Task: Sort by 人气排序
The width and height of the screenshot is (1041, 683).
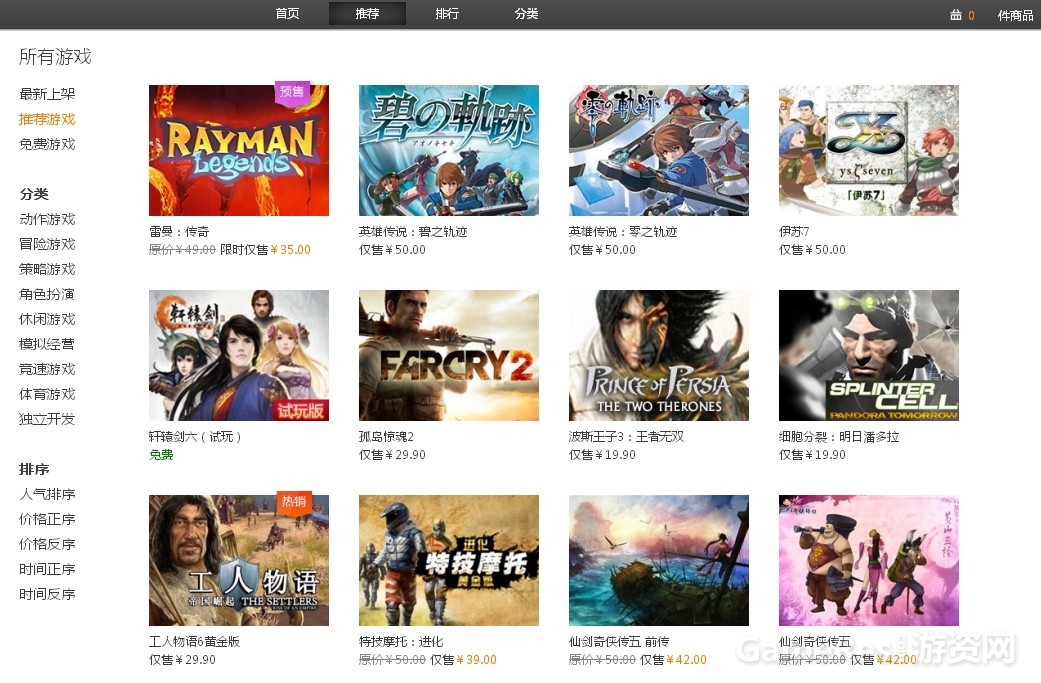Action: [x=47, y=494]
